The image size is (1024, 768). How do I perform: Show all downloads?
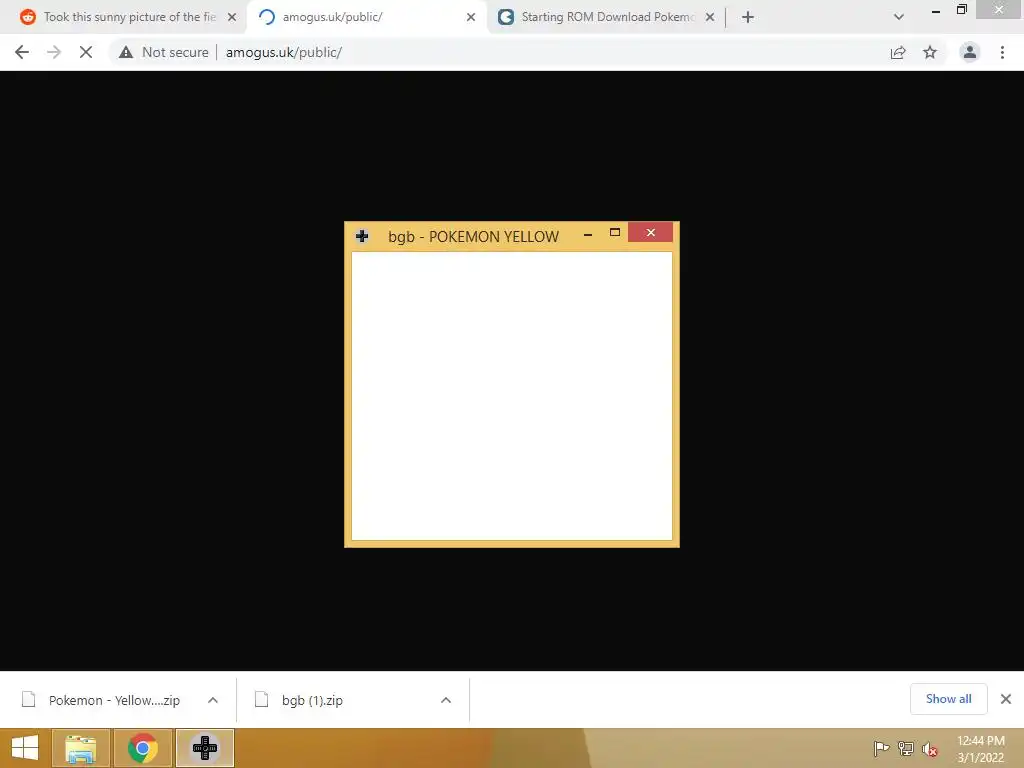click(948, 699)
